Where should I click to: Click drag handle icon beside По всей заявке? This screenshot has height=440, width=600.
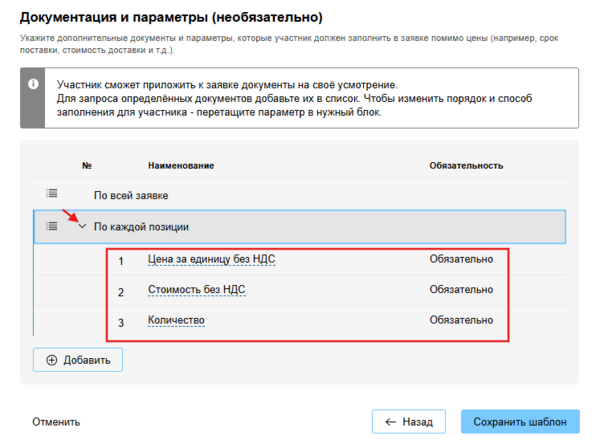52,193
